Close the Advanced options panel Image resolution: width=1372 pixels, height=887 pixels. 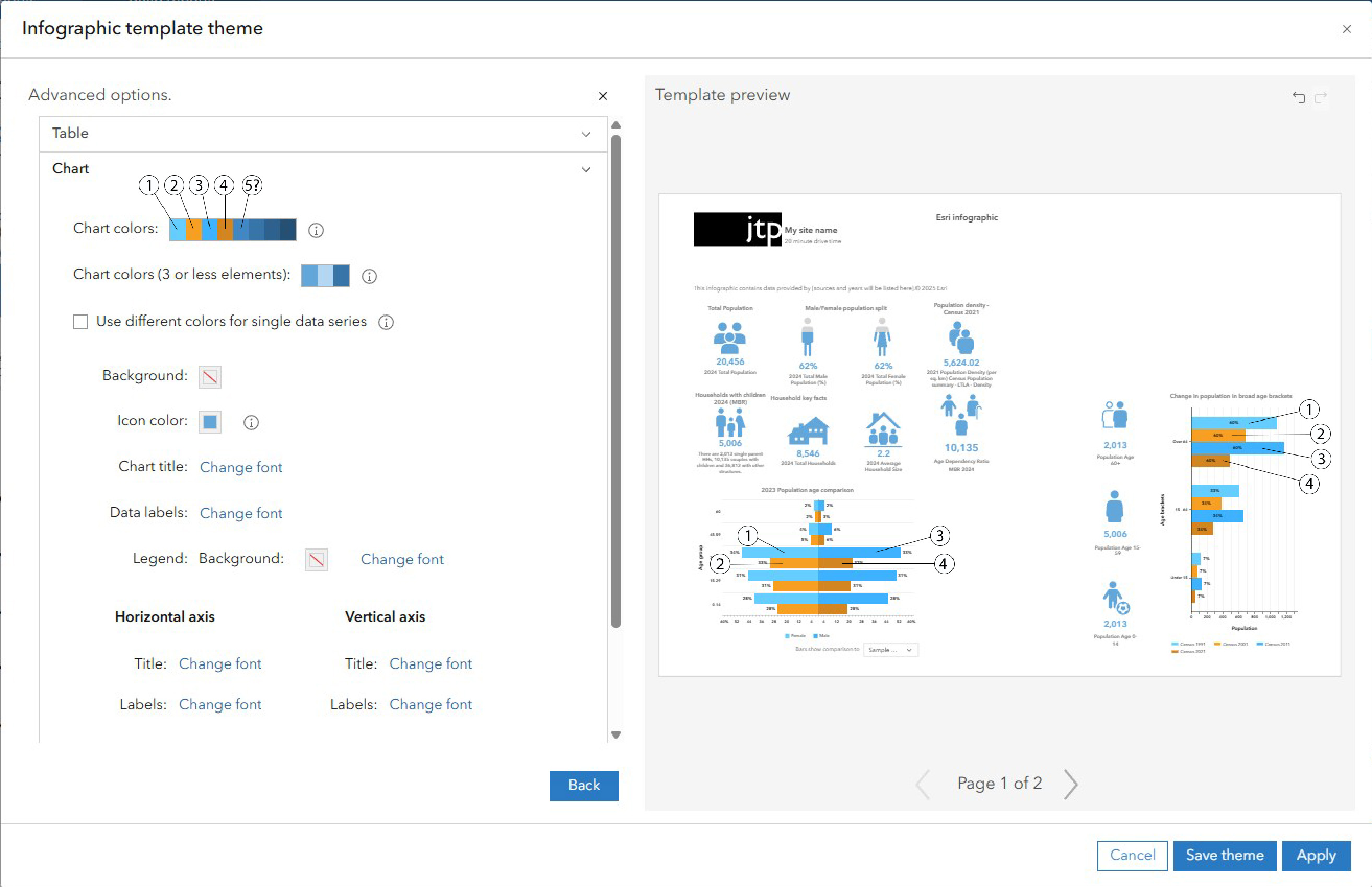(602, 96)
